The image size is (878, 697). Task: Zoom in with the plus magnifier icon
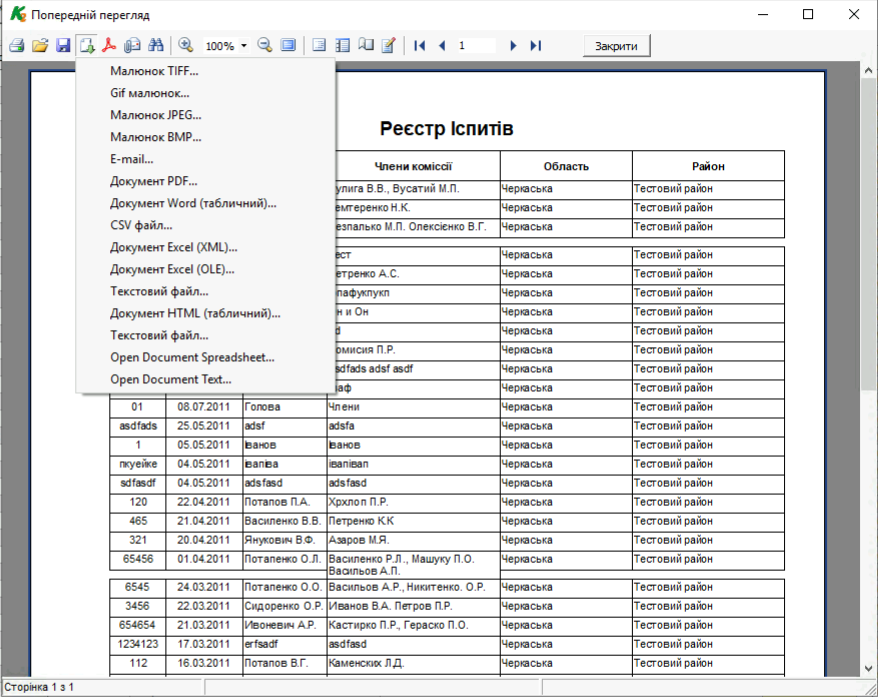[x=185, y=45]
